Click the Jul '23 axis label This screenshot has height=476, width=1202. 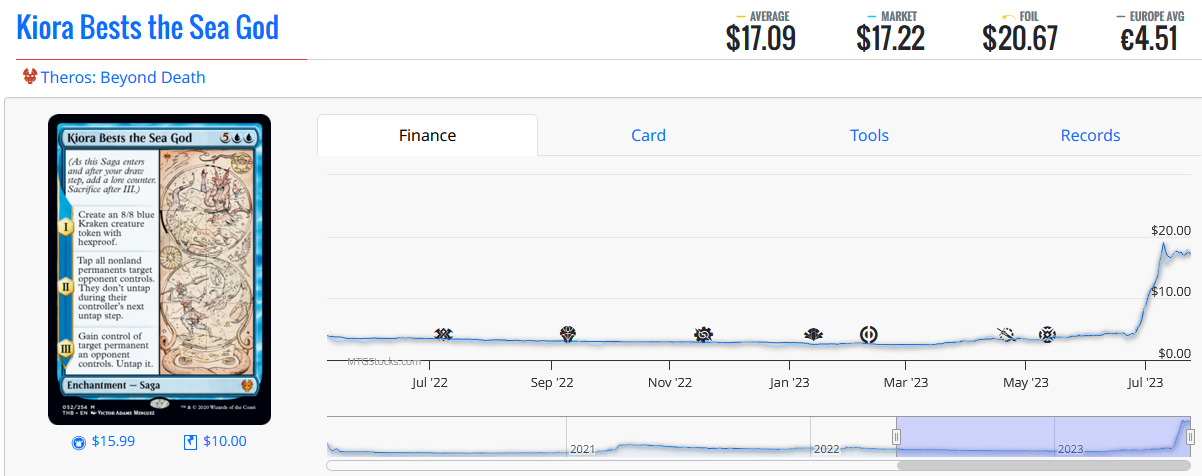click(1145, 382)
